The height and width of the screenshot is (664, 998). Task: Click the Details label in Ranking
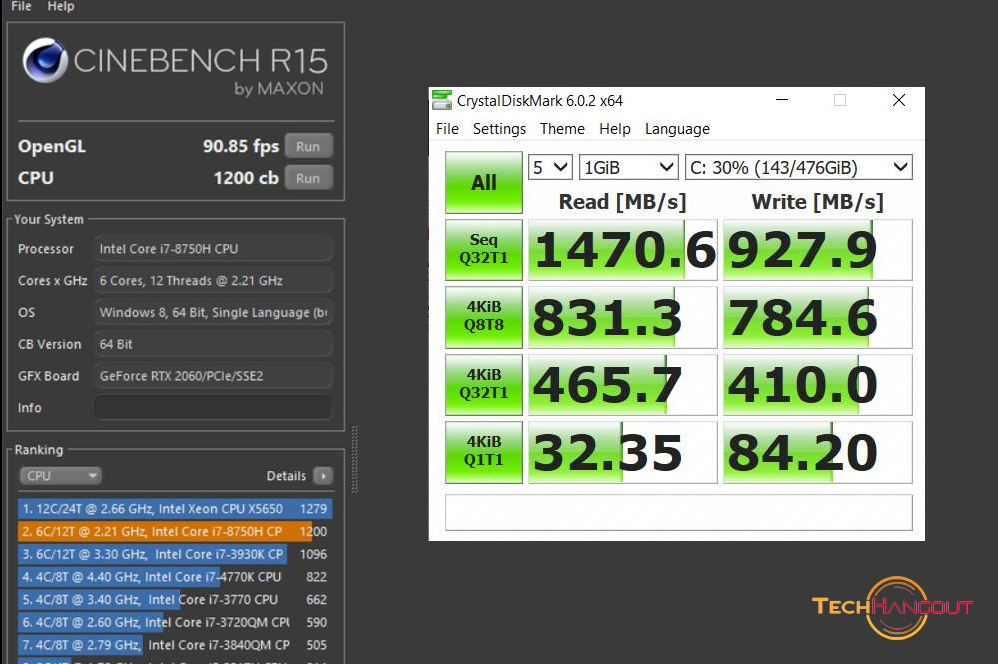click(286, 476)
